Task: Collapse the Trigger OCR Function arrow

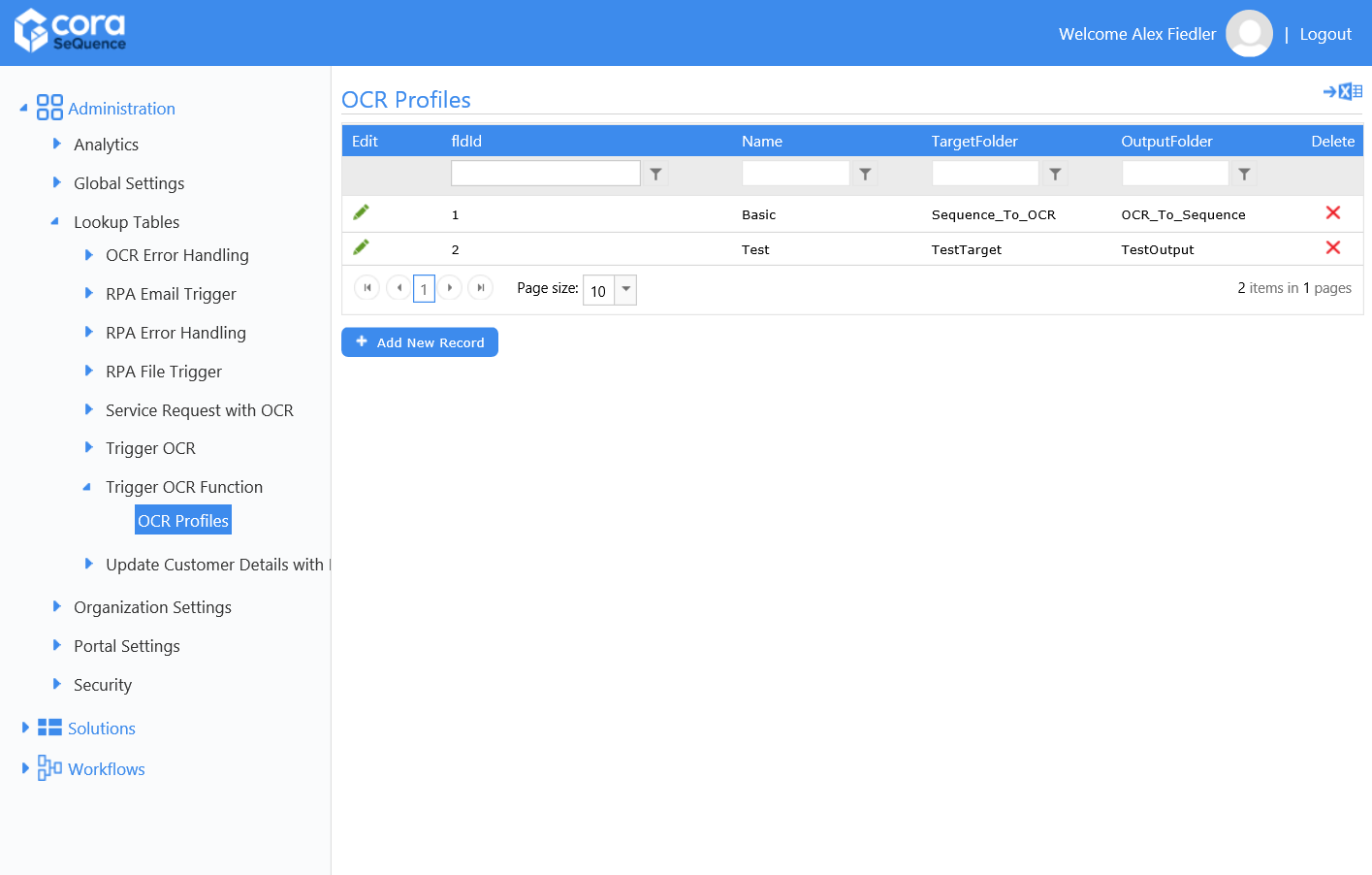Action: pos(87,487)
